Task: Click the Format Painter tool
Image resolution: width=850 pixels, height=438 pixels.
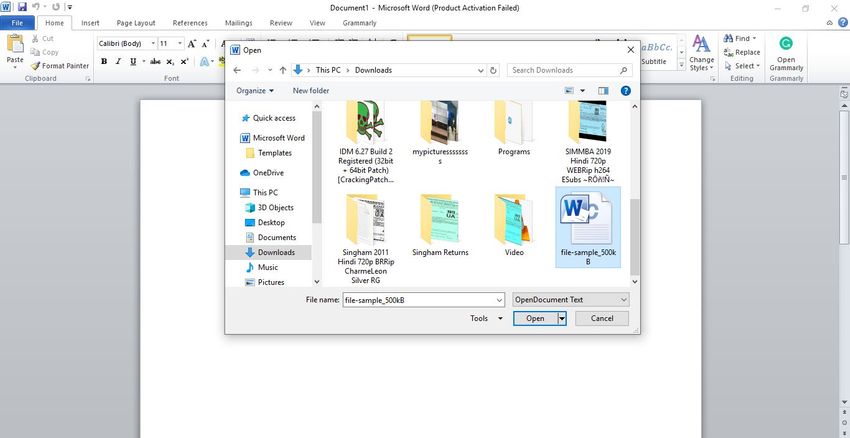Action: pos(59,66)
